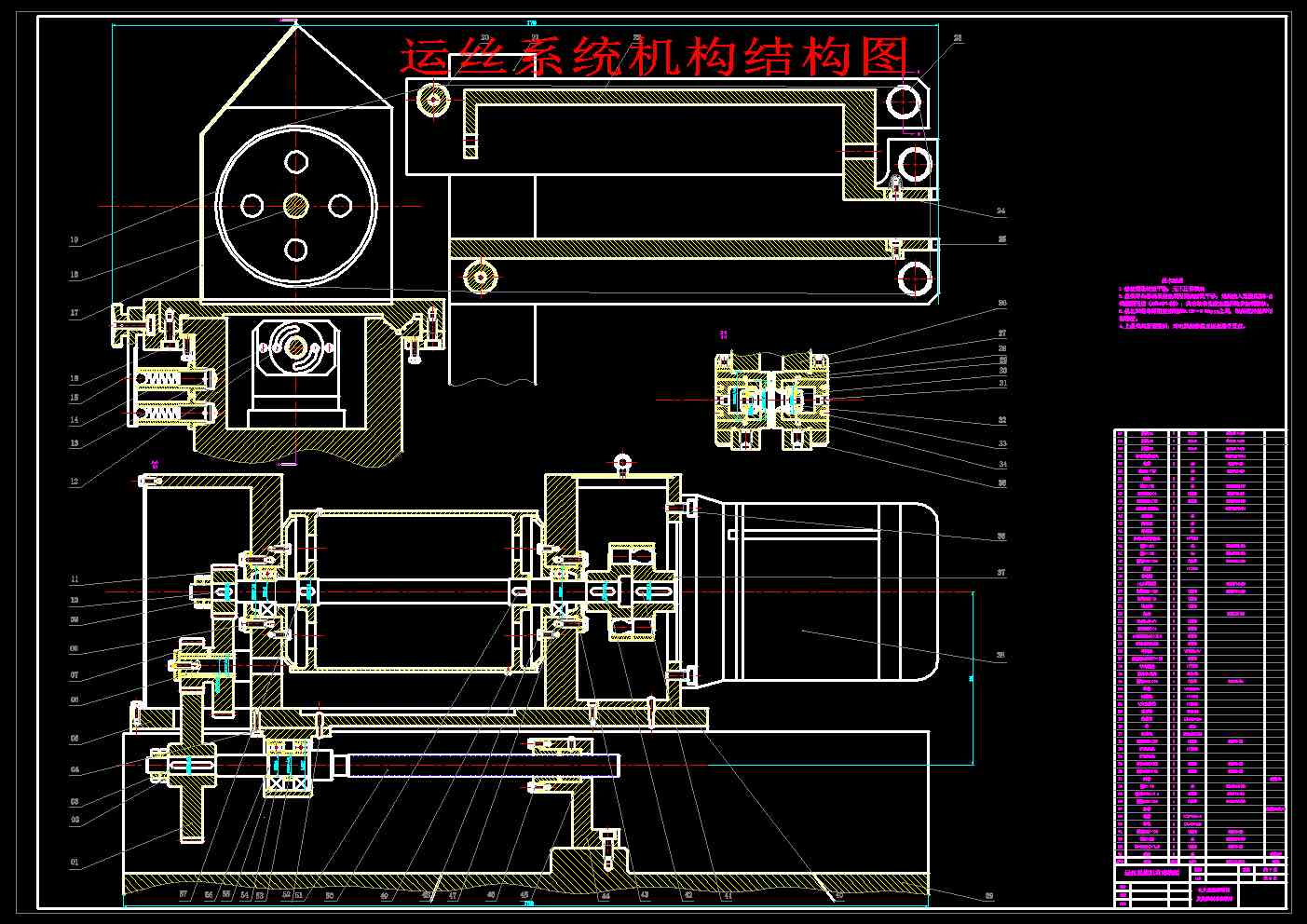1307x924 pixels.
Task: Select part callout number 01
Action: [x=75, y=863]
